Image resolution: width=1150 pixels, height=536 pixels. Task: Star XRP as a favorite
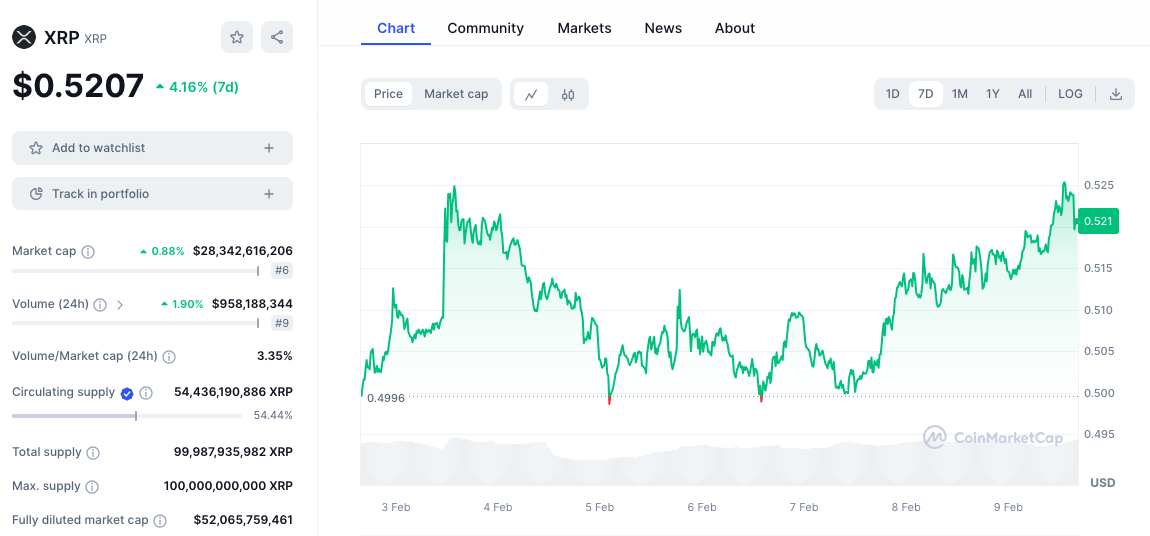tap(237, 37)
